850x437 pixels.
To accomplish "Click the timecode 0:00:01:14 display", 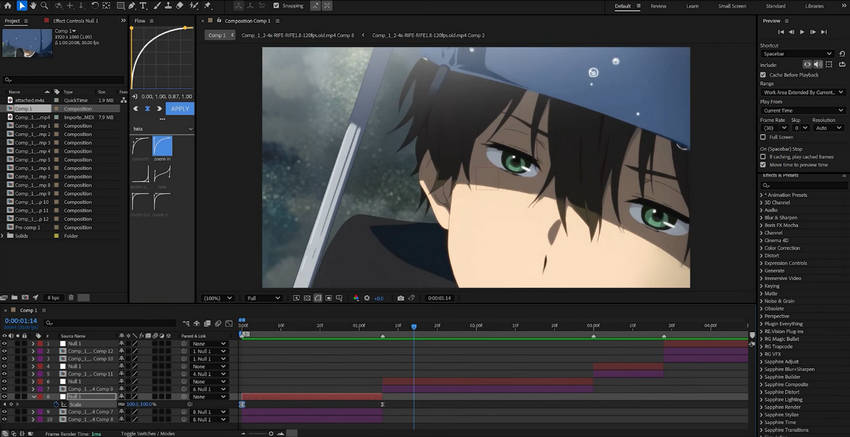I will click(21, 321).
